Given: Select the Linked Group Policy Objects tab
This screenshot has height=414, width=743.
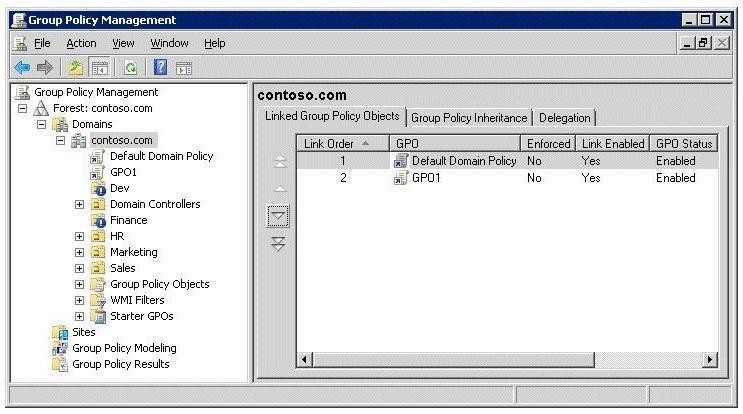Looking at the screenshot, I should (x=332, y=116).
